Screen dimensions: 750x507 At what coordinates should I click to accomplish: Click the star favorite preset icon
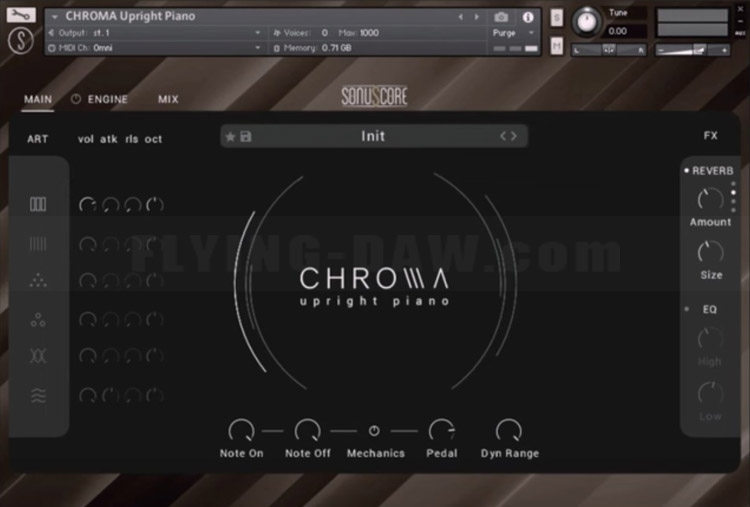(230, 137)
